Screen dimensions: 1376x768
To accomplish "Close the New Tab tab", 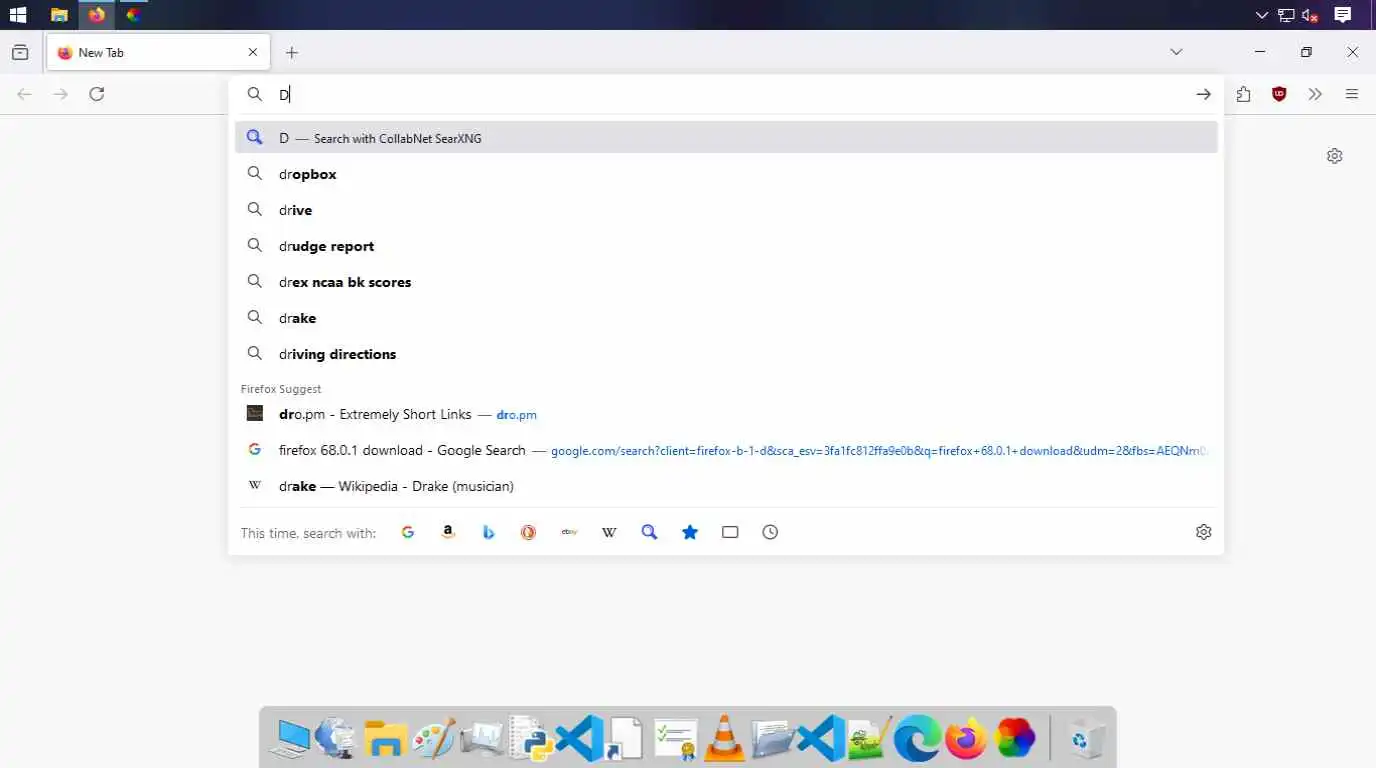I will tap(253, 52).
